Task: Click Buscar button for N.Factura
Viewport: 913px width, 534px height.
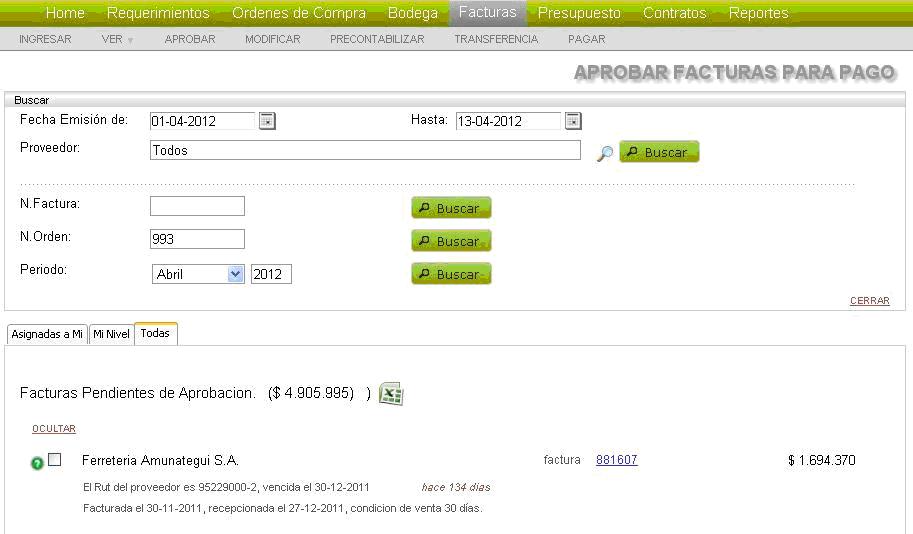Action: [x=451, y=208]
